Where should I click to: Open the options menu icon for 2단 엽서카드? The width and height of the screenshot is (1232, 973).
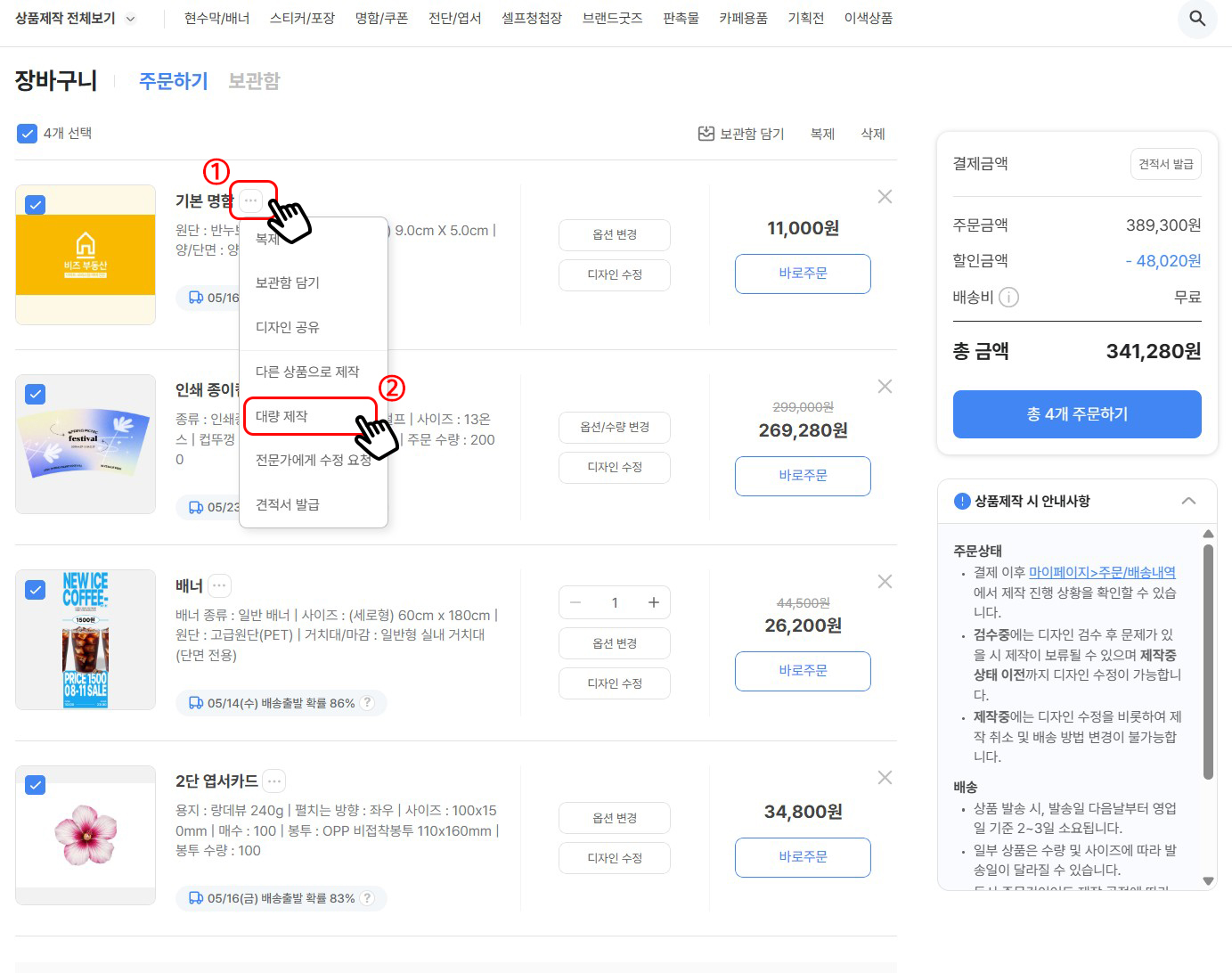click(x=274, y=781)
